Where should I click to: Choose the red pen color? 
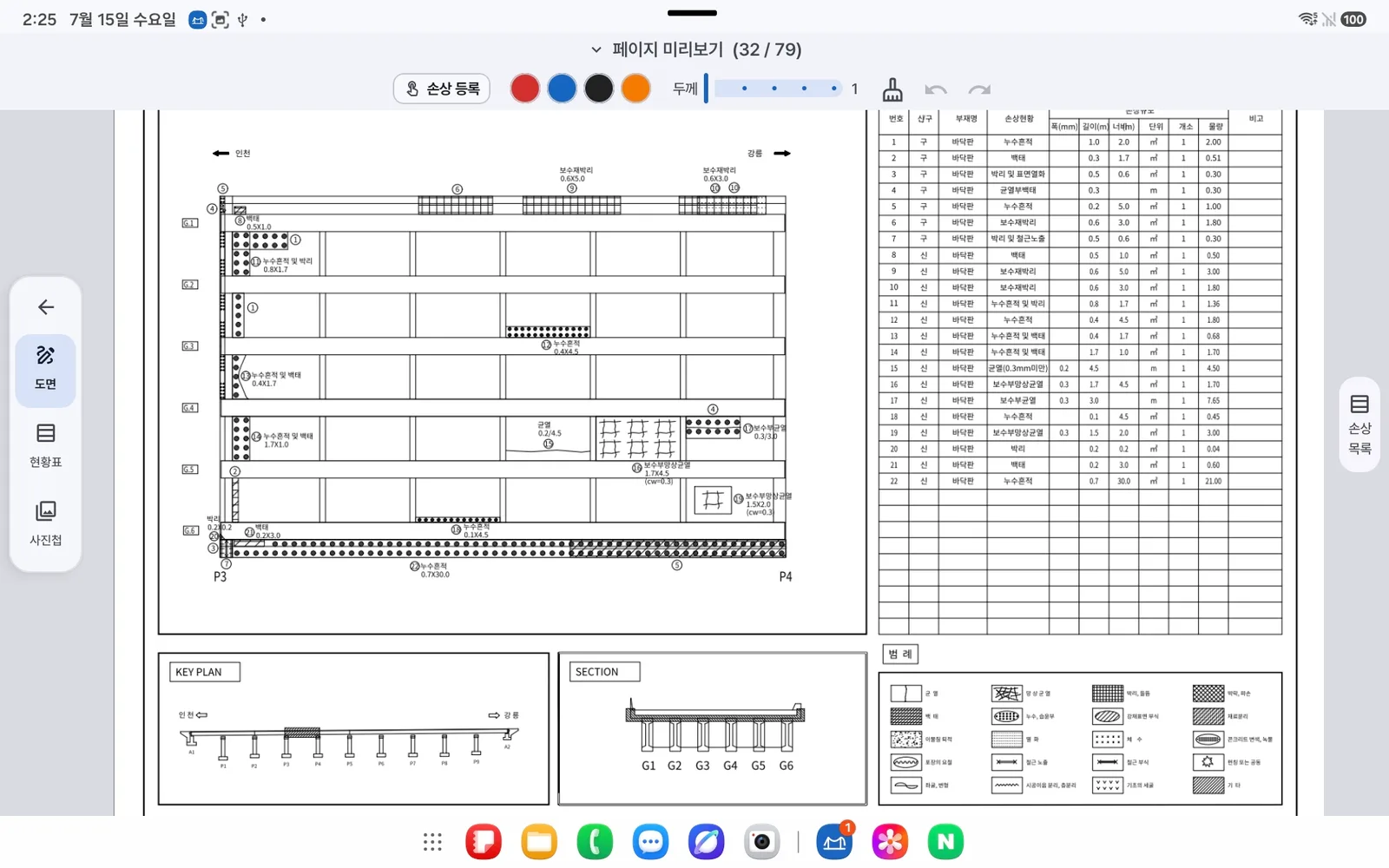tap(525, 89)
